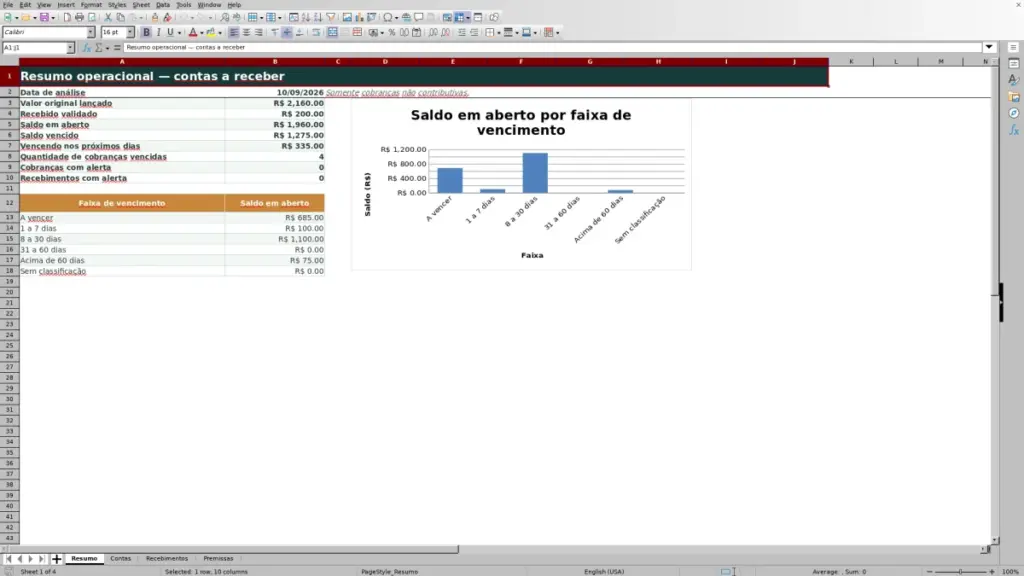Activate the Clone Formatting paintbrush
1024x576 pixels.
click(x=155, y=18)
